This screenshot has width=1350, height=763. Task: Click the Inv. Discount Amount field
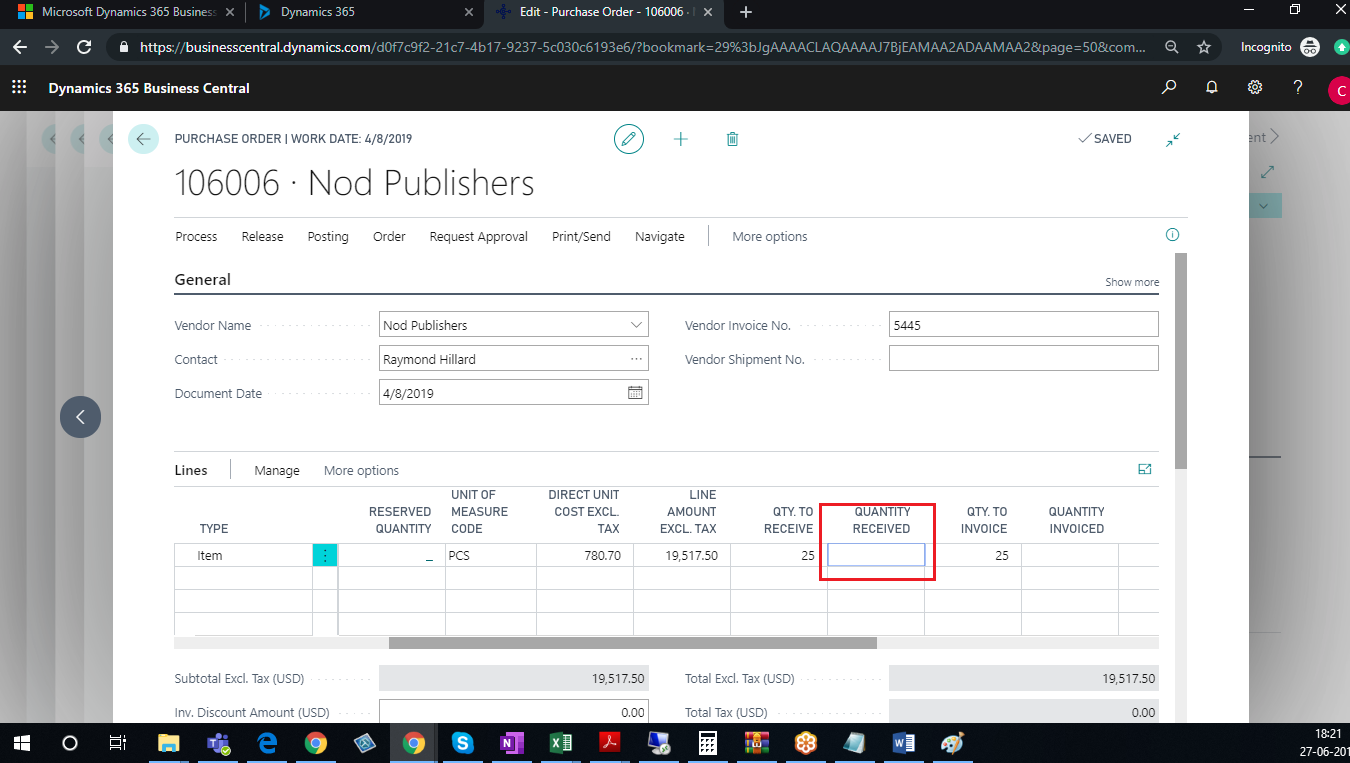click(514, 712)
